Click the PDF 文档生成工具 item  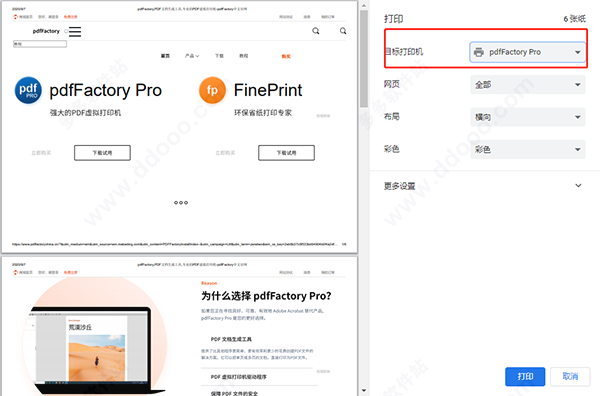tap(231, 339)
